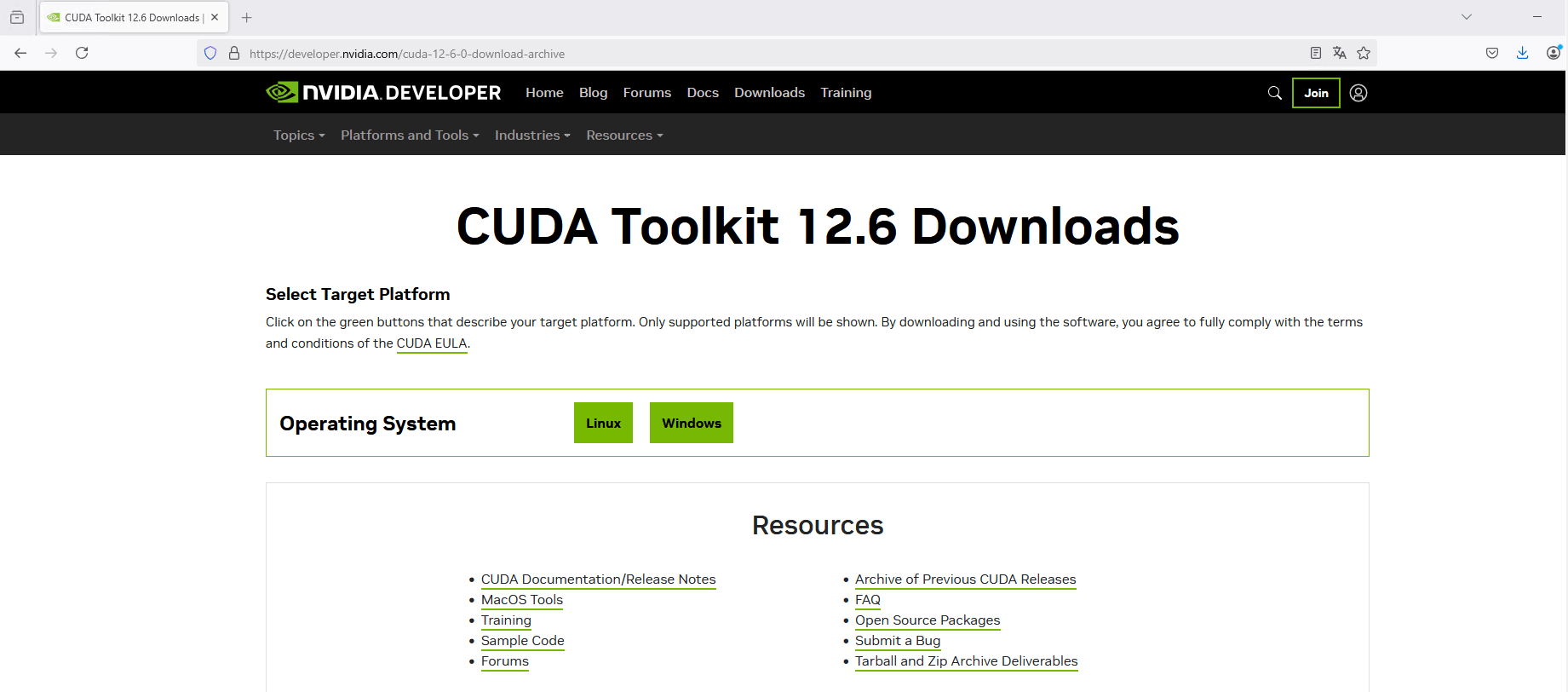Expand Platforms and Tools dropdown
Image resolution: width=1568 pixels, height=692 pixels.
coord(410,135)
